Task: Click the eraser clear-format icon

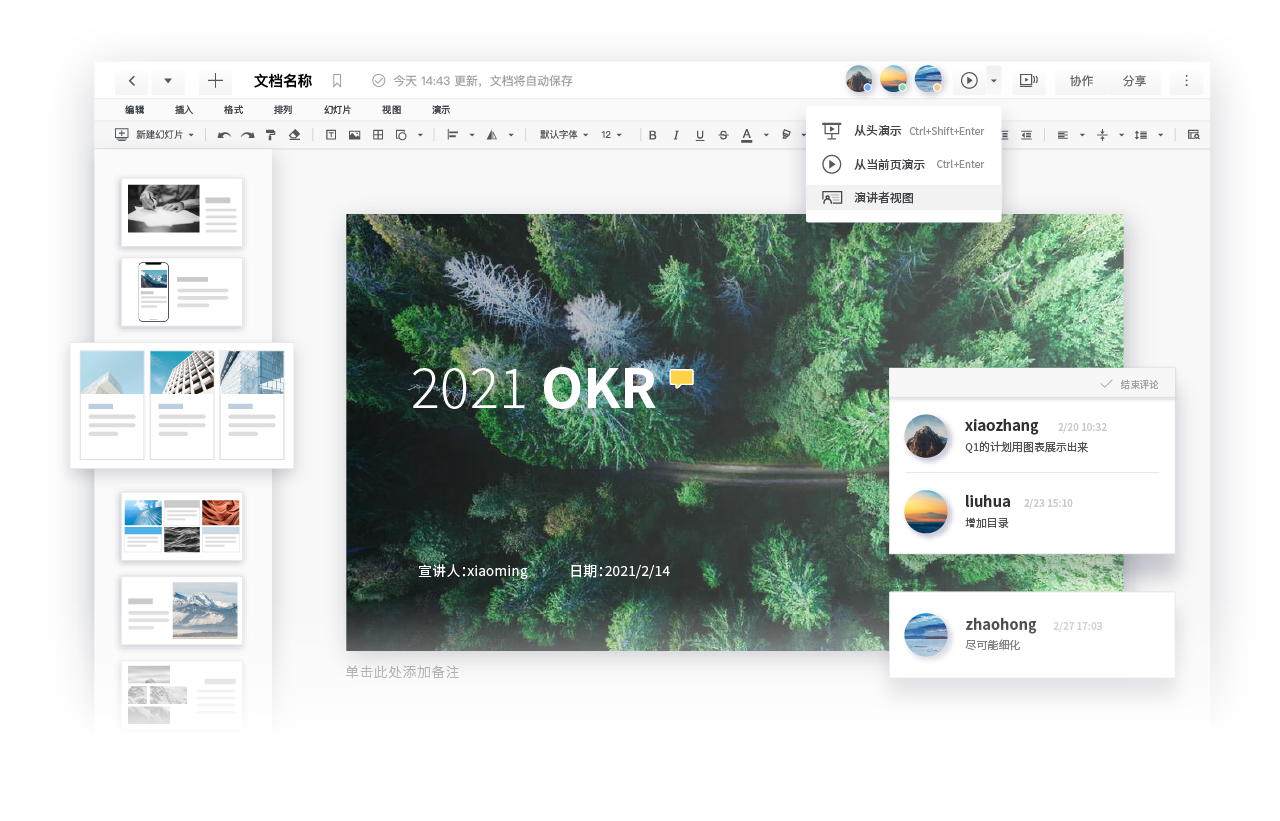Action: coord(294,135)
